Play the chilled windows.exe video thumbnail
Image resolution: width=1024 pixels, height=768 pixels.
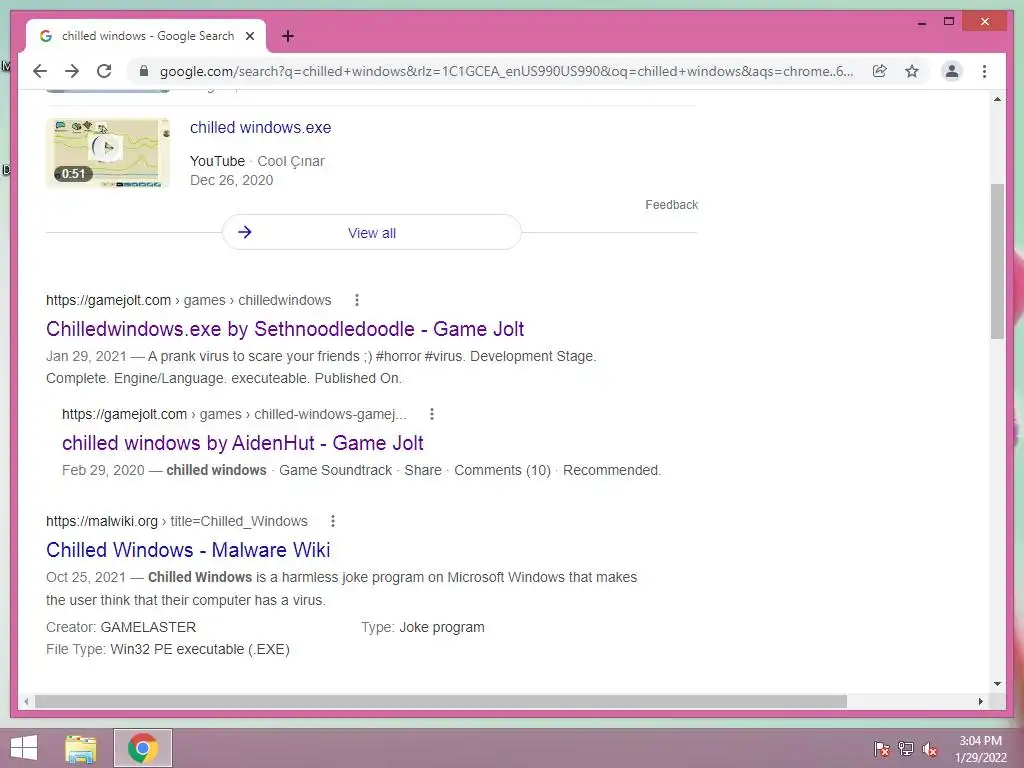[x=108, y=153]
